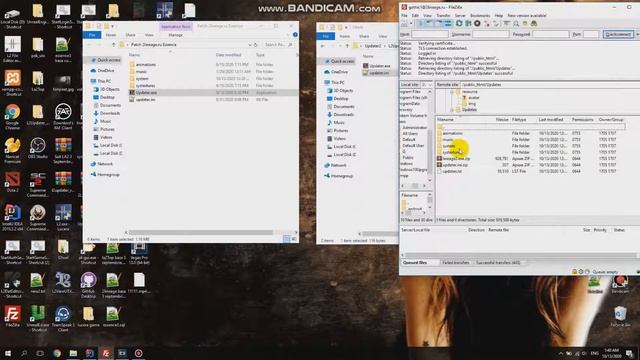The image size is (640, 360).
Task: Switch Patch window to details view
Action: point(287,239)
